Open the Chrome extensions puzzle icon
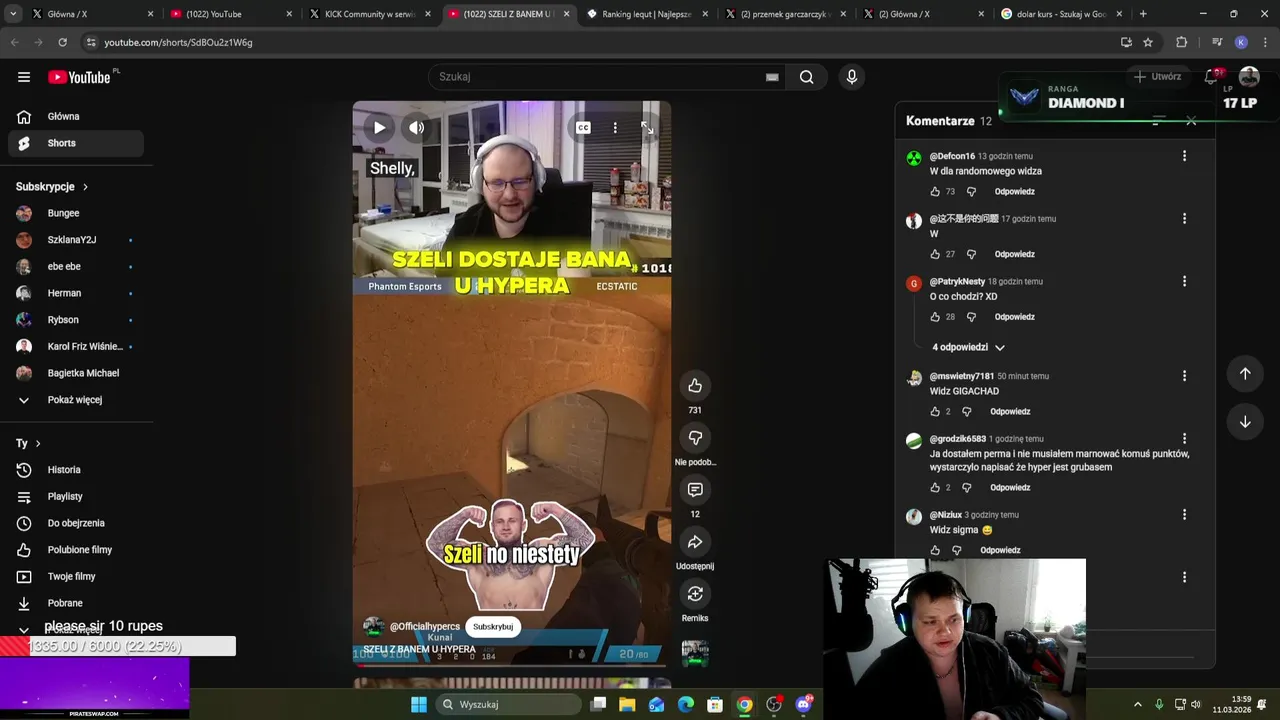This screenshot has width=1280, height=720. pos(1181,42)
